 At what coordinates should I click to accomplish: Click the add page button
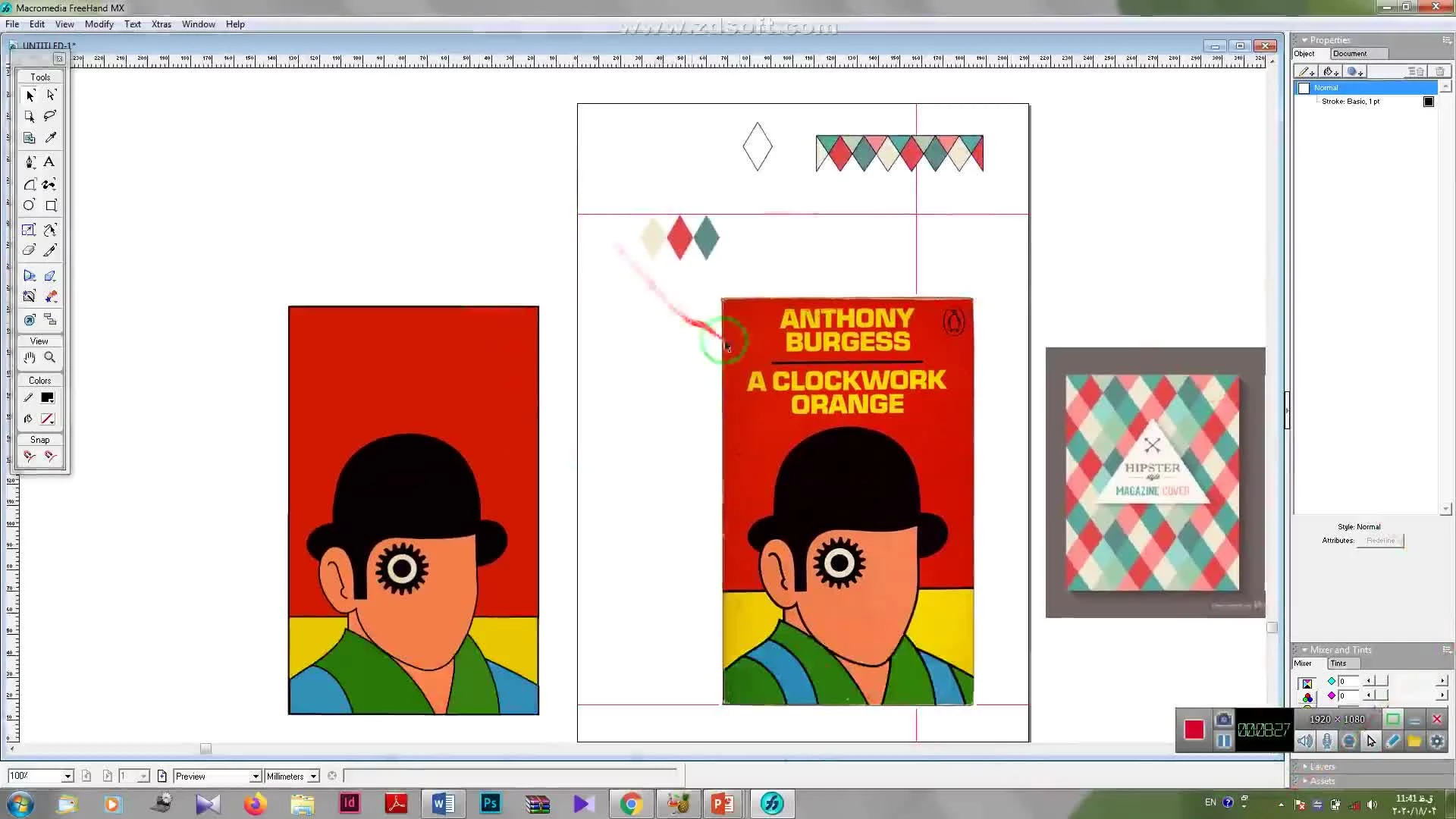point(162,777)
